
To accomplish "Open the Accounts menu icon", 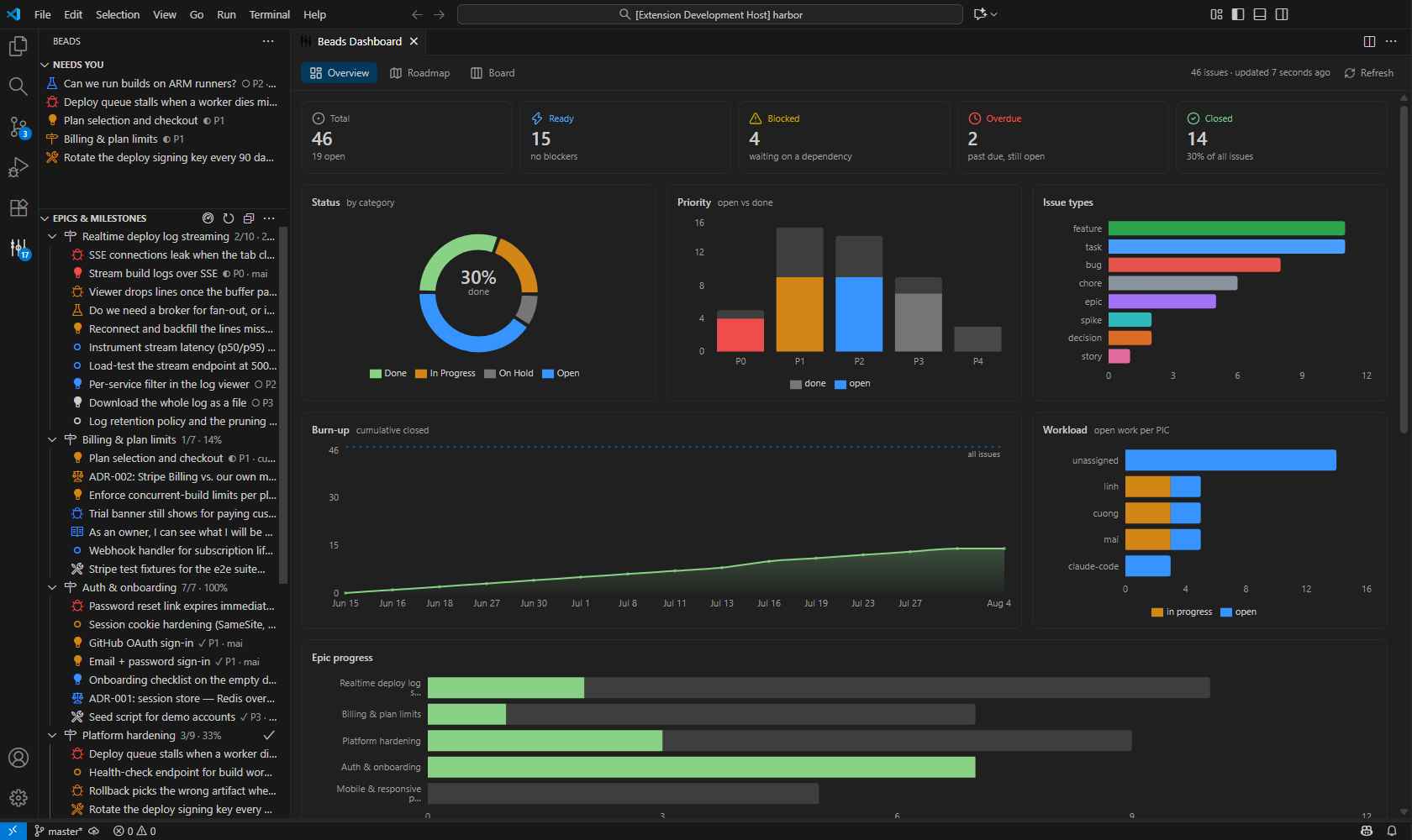I will coord(18,758).
